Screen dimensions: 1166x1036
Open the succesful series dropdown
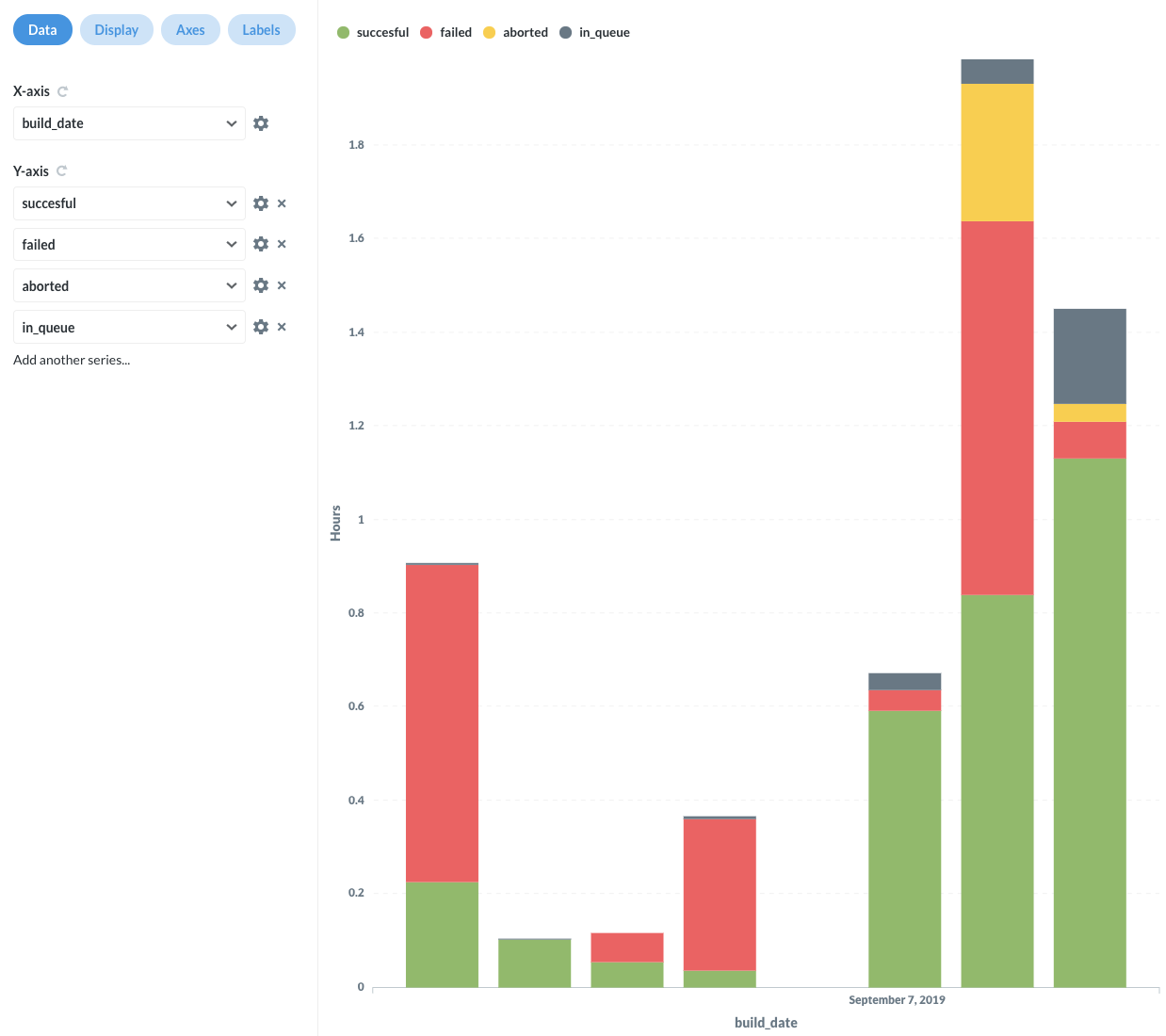coord(129,203)
